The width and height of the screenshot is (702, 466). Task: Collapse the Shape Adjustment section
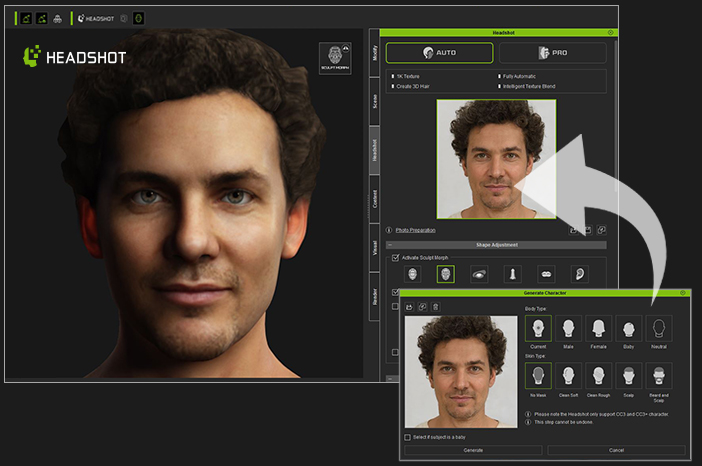click(391, 244)
